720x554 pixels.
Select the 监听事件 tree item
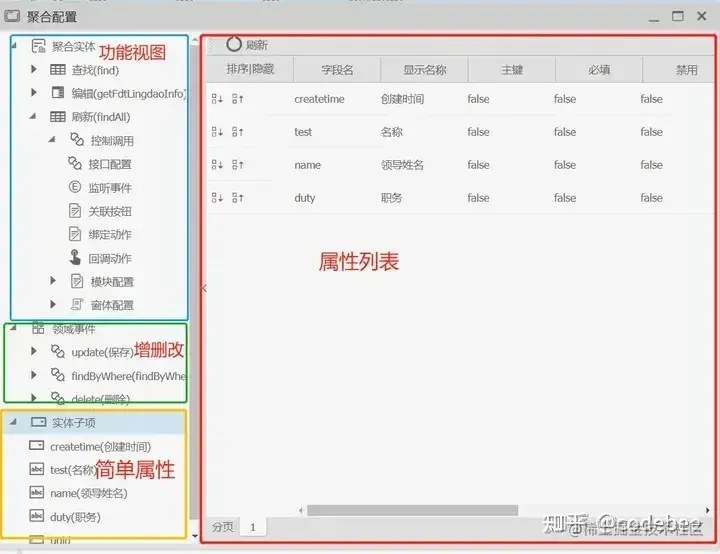tap(110, 187)
